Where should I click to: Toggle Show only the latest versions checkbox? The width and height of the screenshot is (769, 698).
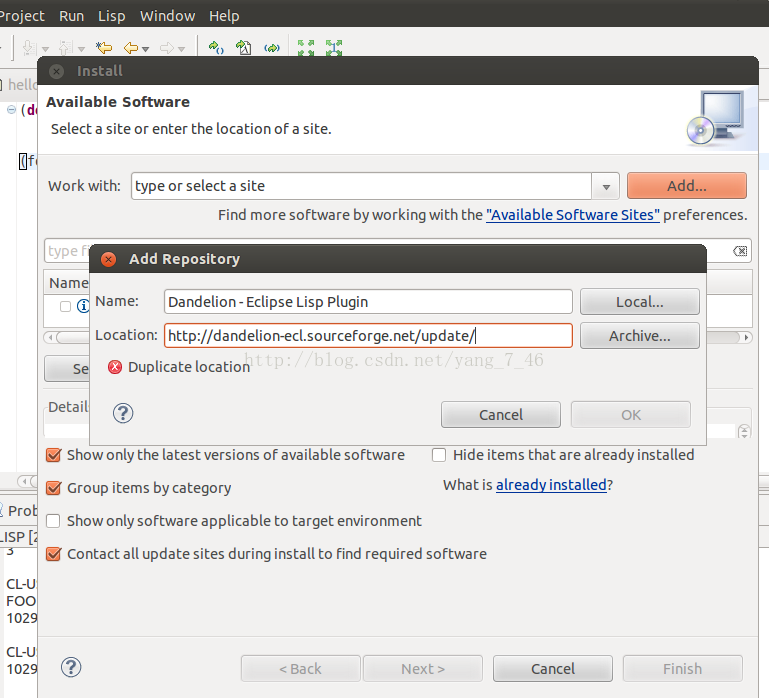(53, 455)
